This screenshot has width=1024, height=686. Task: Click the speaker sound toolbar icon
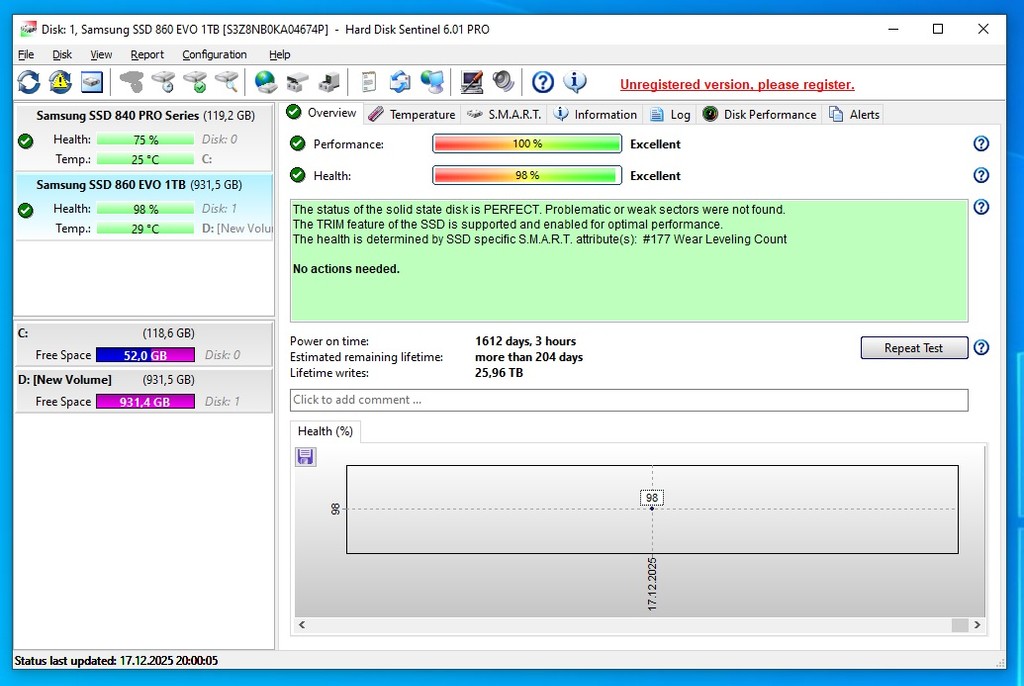pos(503,82)
